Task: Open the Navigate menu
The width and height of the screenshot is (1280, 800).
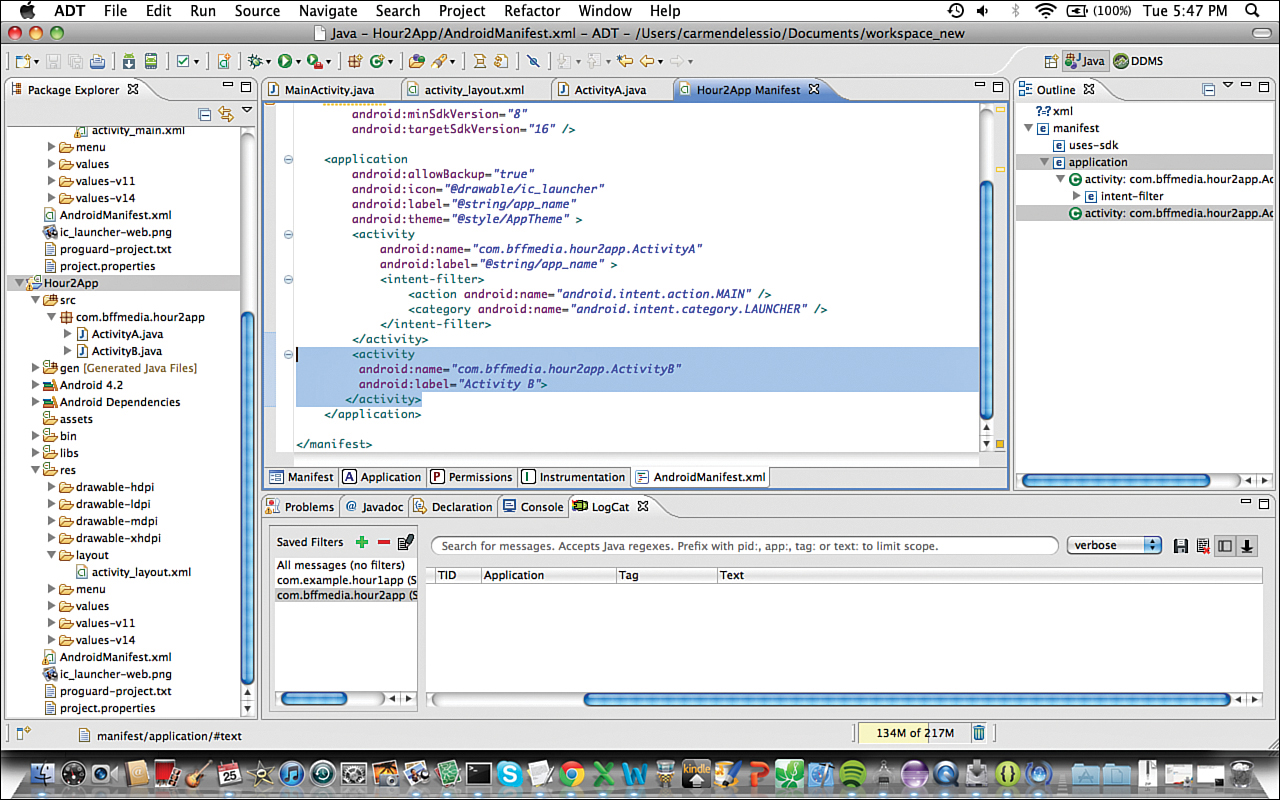Action: (x=328, y=11)
